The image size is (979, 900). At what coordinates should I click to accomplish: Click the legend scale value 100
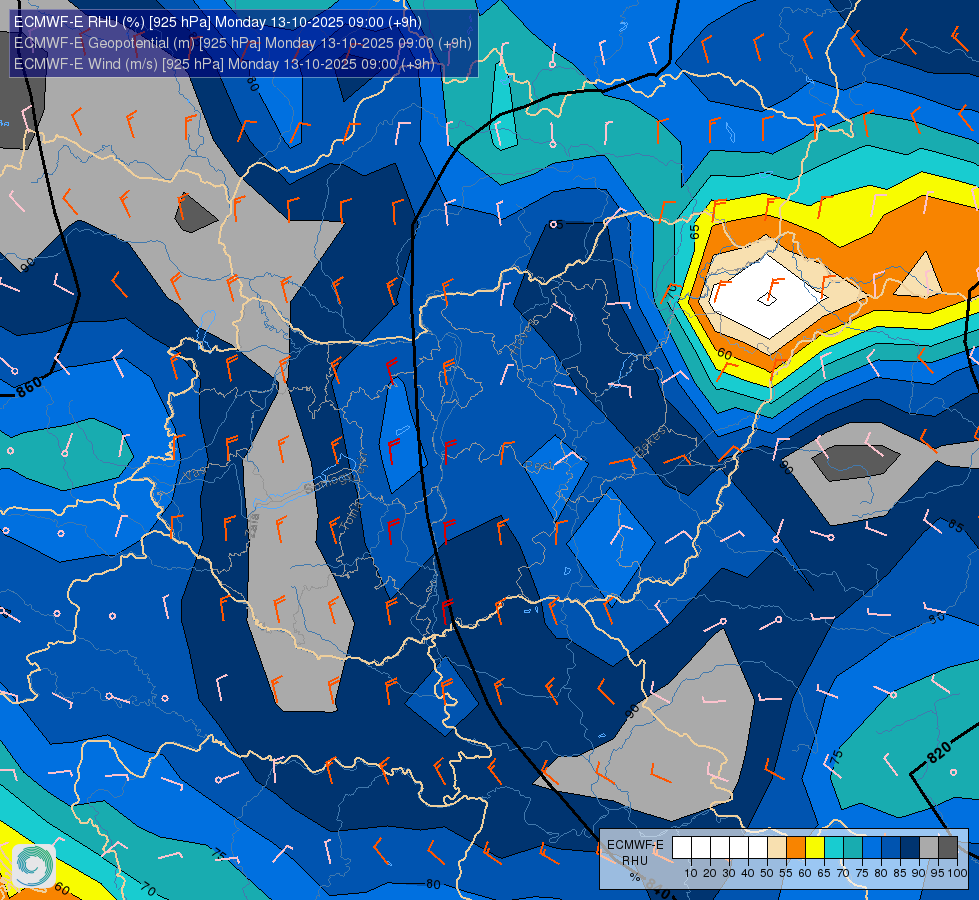[x=957, y=873]
